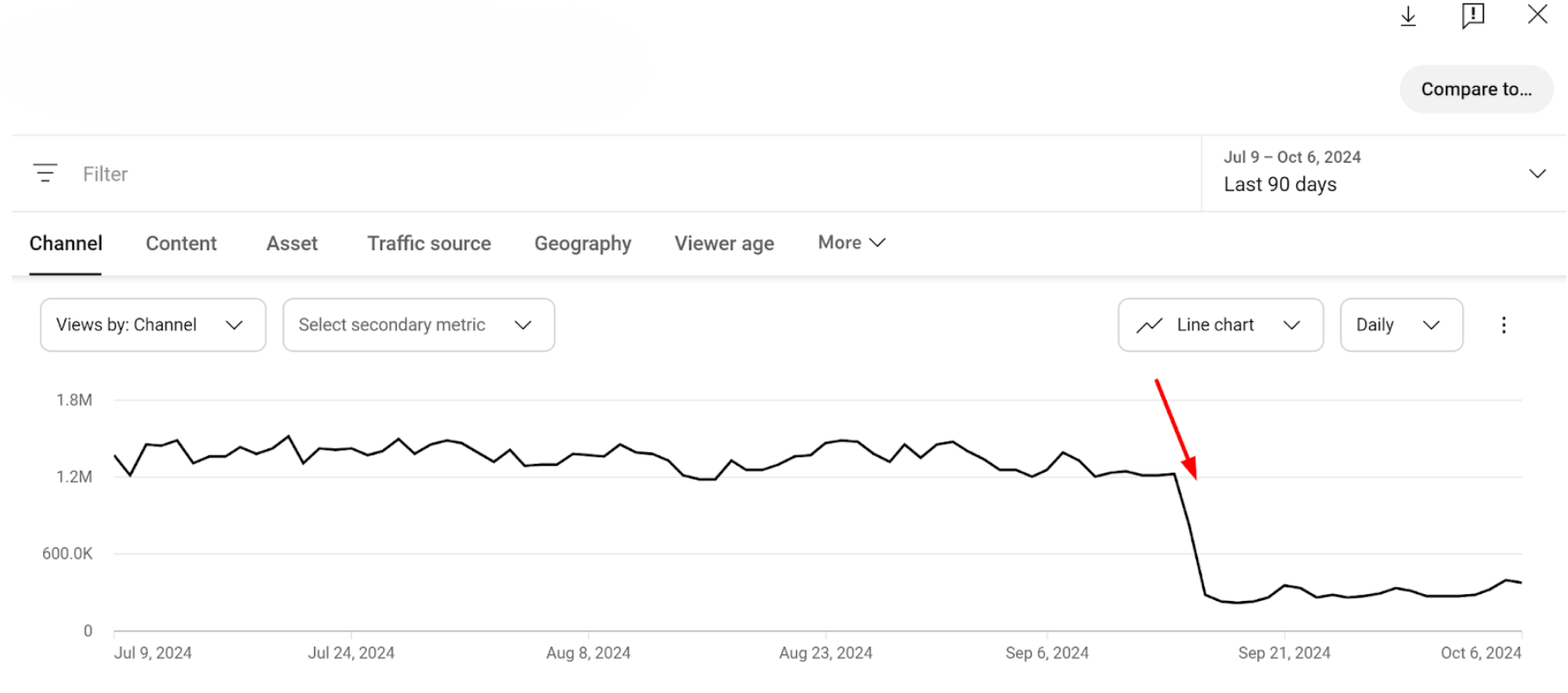Change the Daily granularity dropdown
1568x693 pixels.
1400,325
